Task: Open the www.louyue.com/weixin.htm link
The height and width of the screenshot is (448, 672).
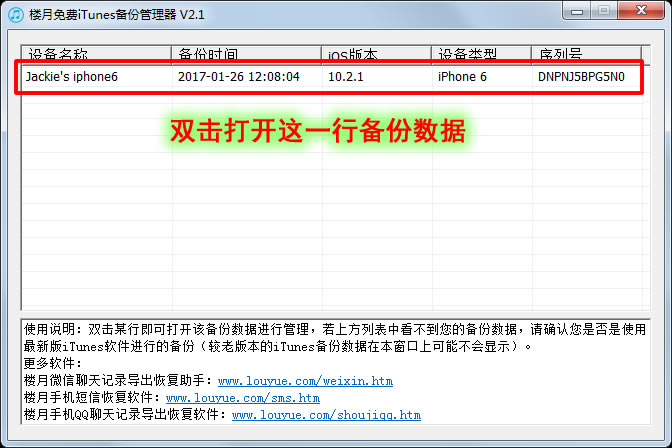Action: 305,381
